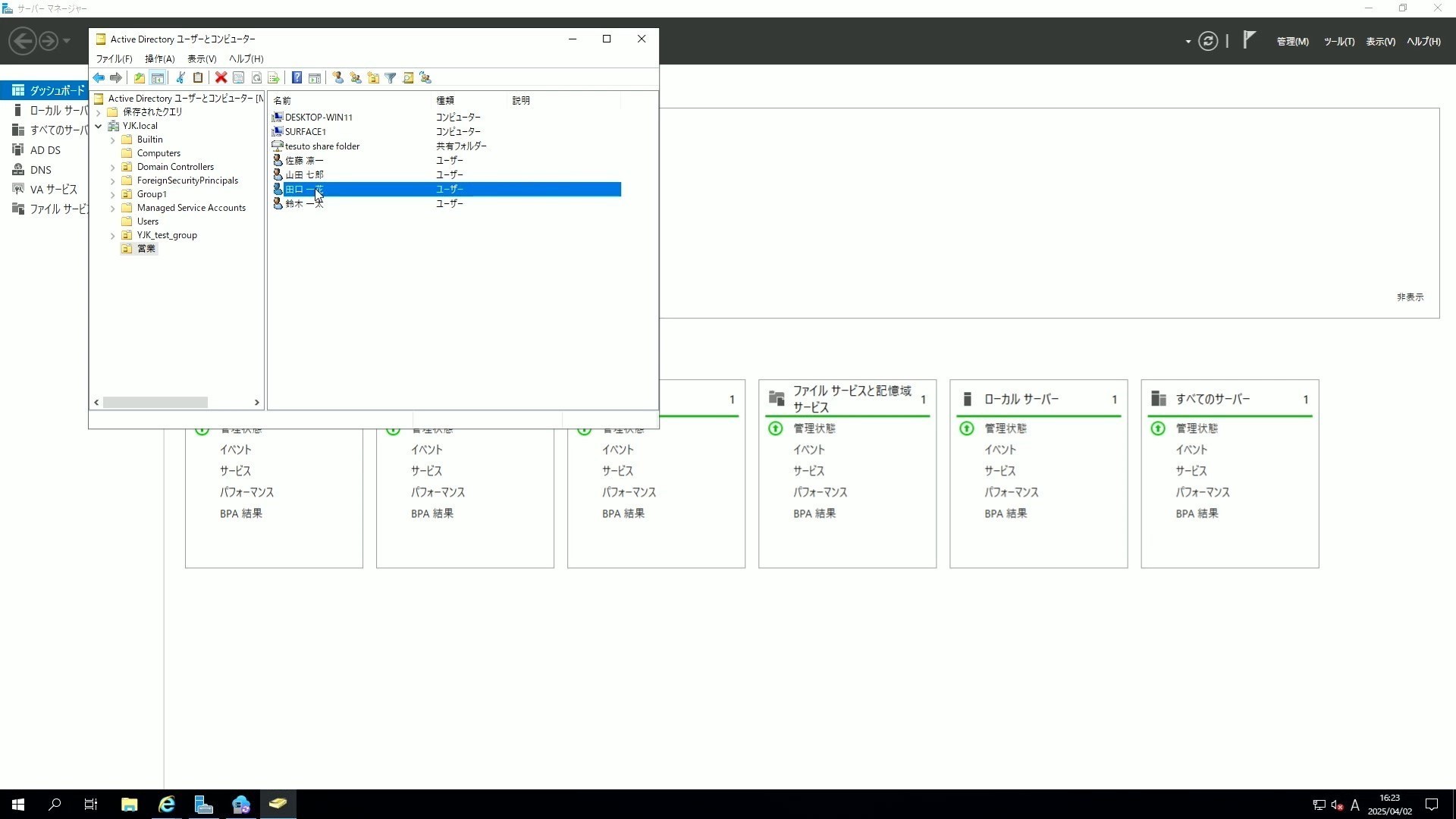Select the Computers container in tree
The height and width of the screenshot is (819, 1456).
coord(158,153)
